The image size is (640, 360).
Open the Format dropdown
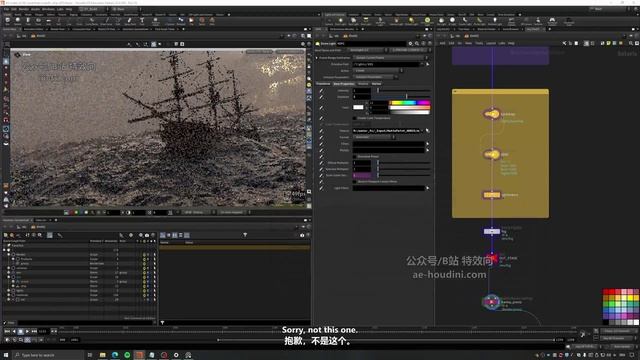coord(374,137)
